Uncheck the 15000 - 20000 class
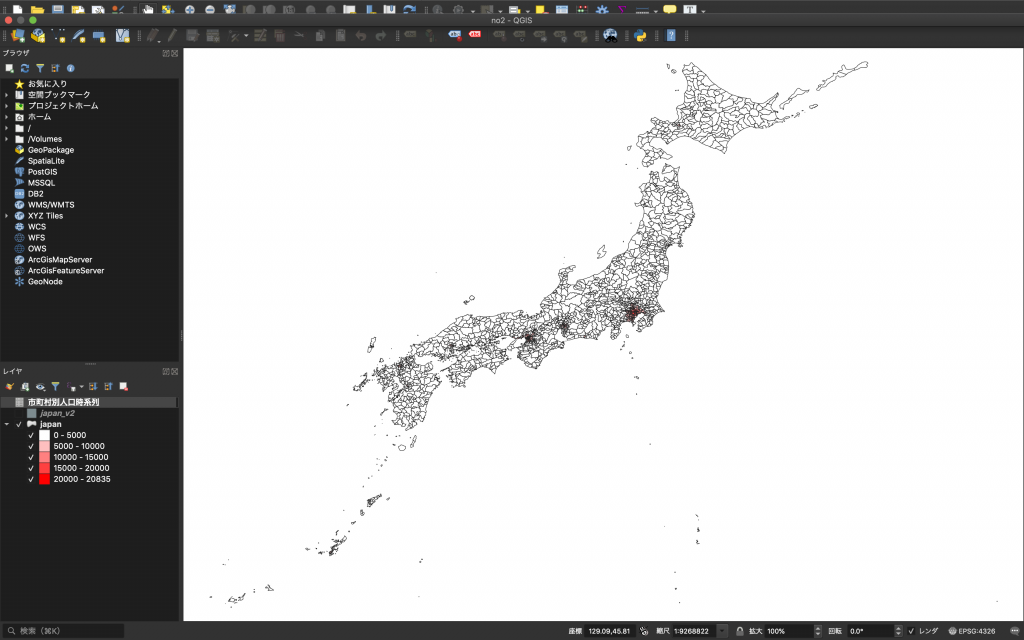This screenshot has height=640, width=1024. [31, 468]
